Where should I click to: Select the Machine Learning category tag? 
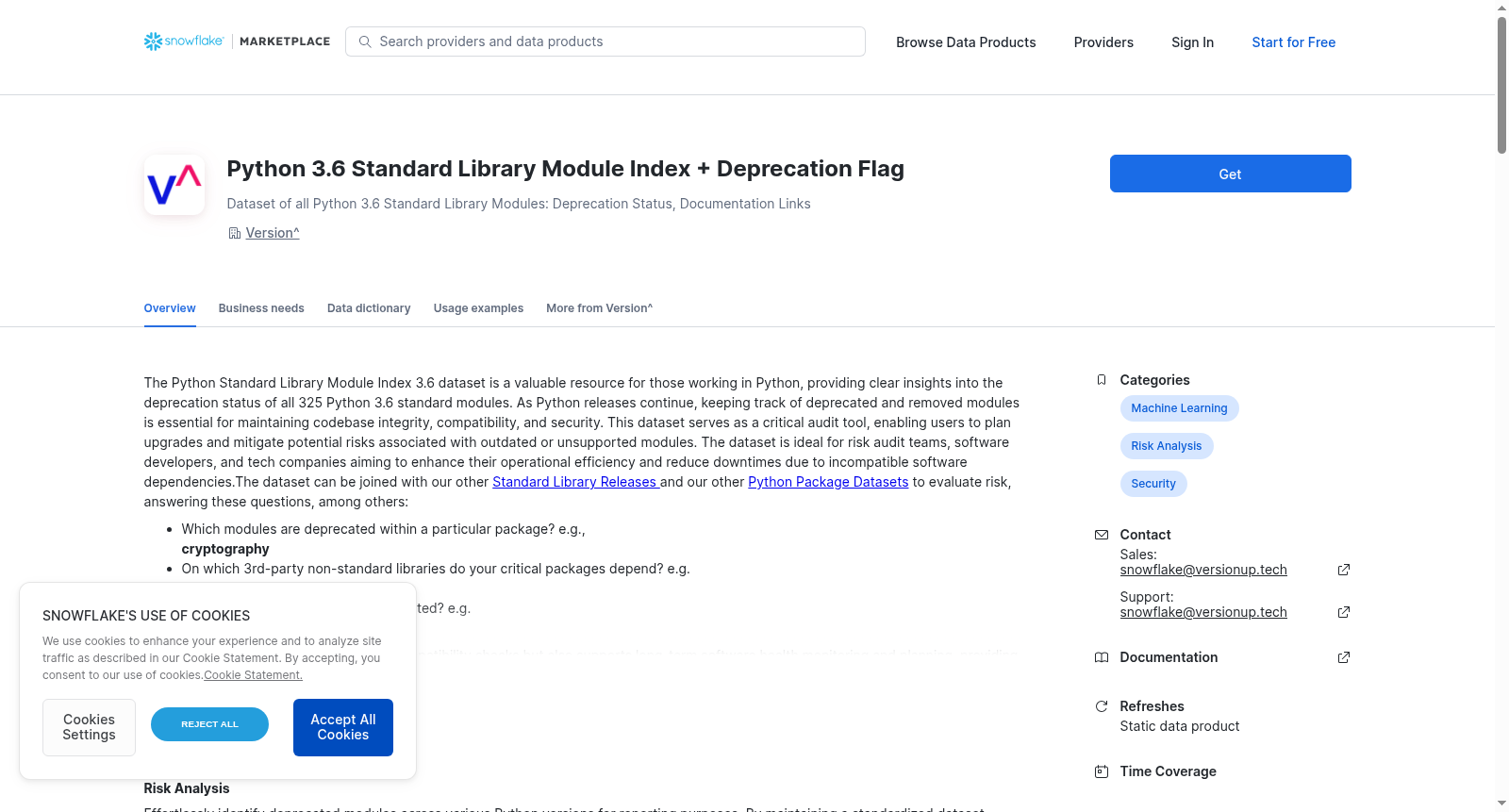pyautogui.click(x=1179, y=408)
